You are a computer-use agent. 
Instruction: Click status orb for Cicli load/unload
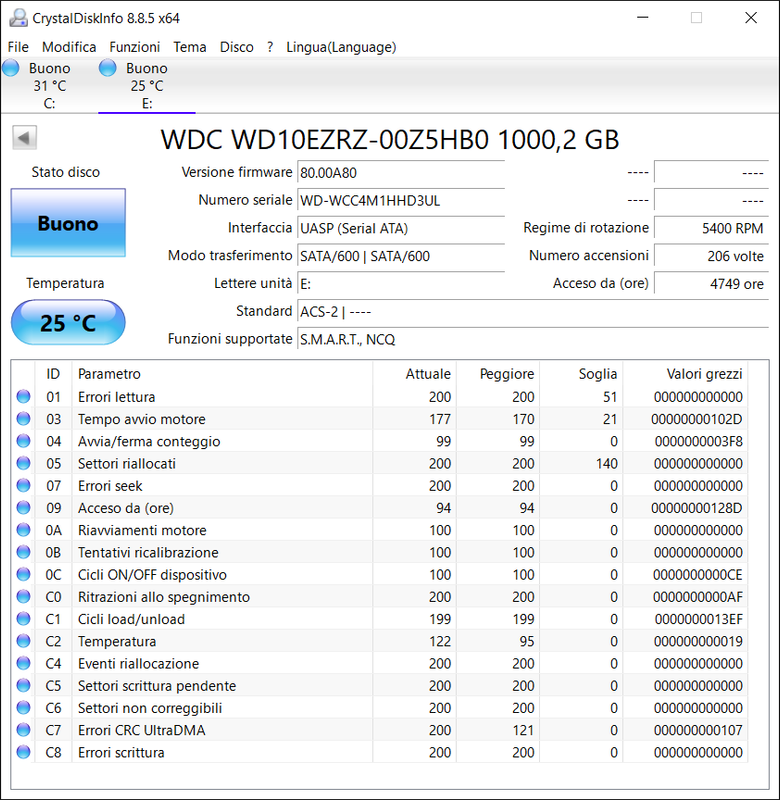coord(23,618)
